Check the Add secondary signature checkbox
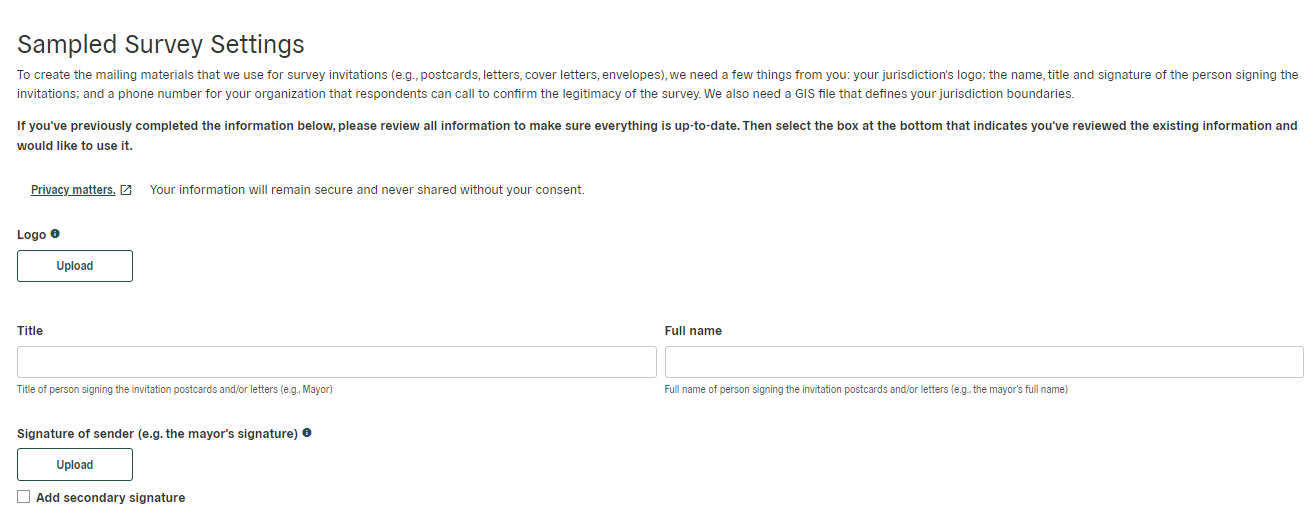The height and width of the screenshot is (532, 1313). click(x=24, y=497)
